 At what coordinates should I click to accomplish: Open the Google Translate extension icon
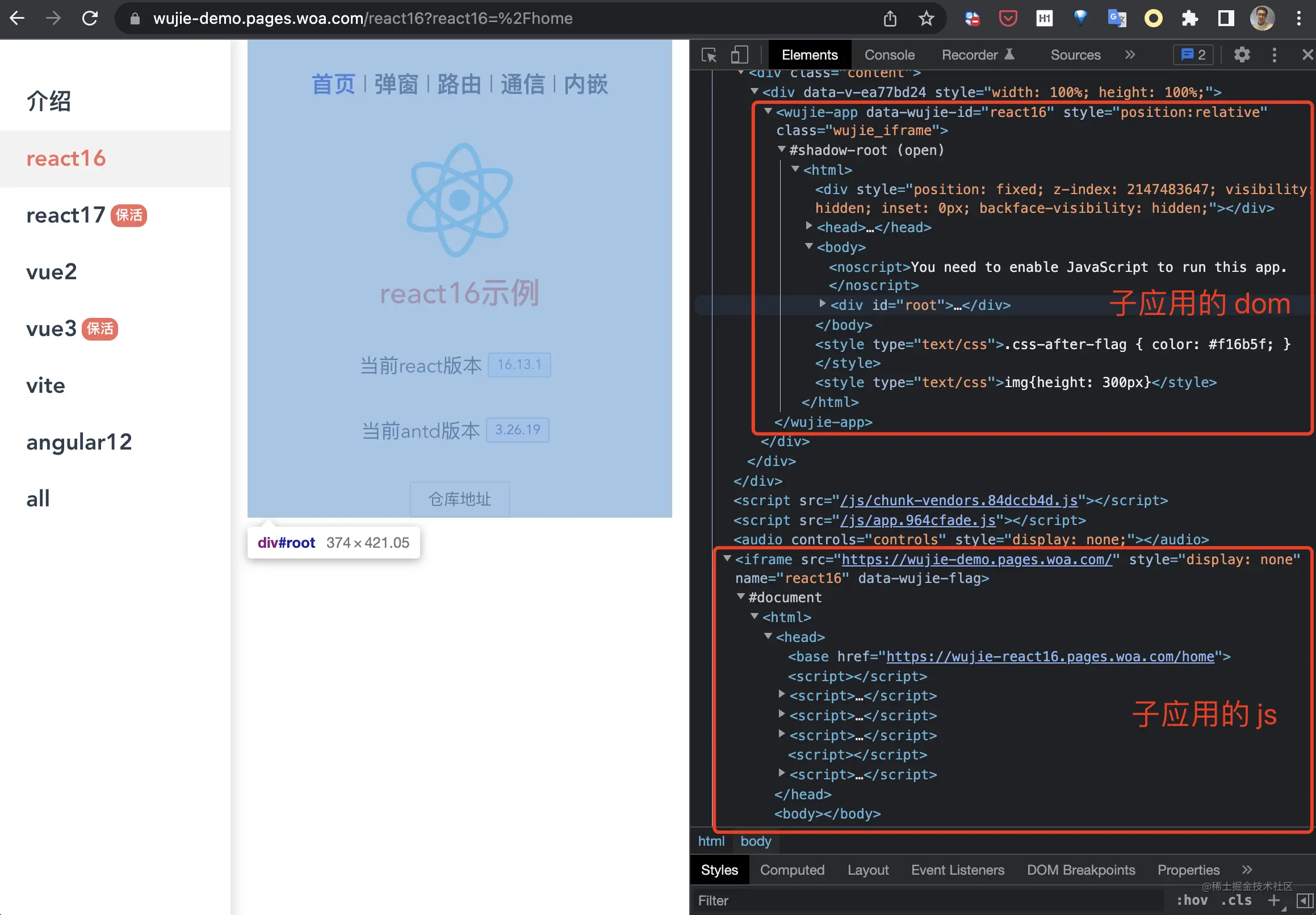pyautogui.click(x=1117, y=18)
